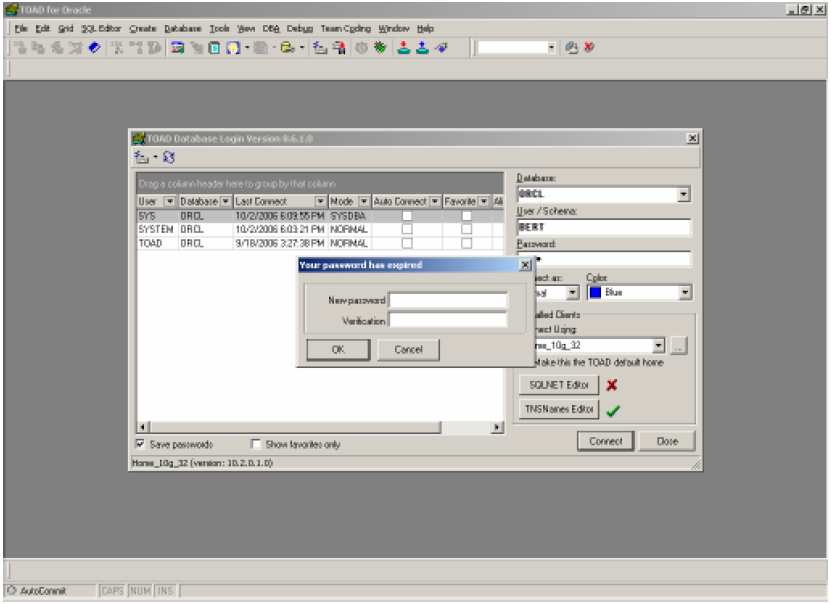Enable Show favorites only
Screen dimensions: 831x604
coord(256,443)
